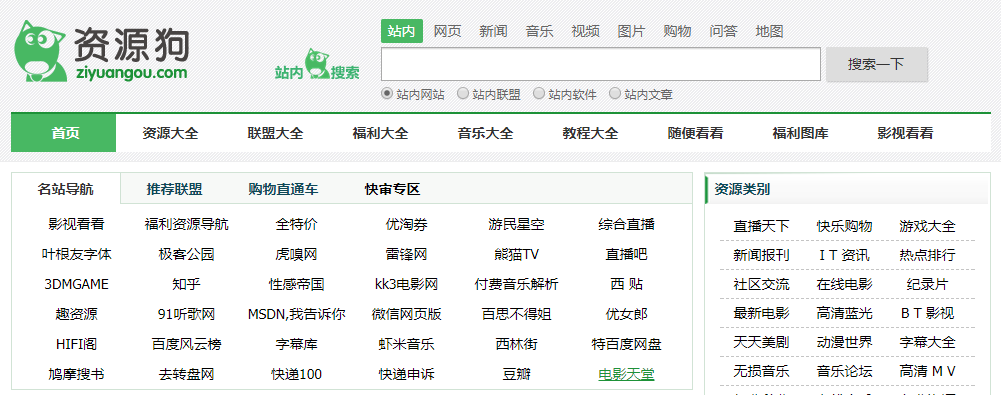Viewport: 1001px width, 395px height.
Task: Open the 高清MV category
Action: [927, 371]
